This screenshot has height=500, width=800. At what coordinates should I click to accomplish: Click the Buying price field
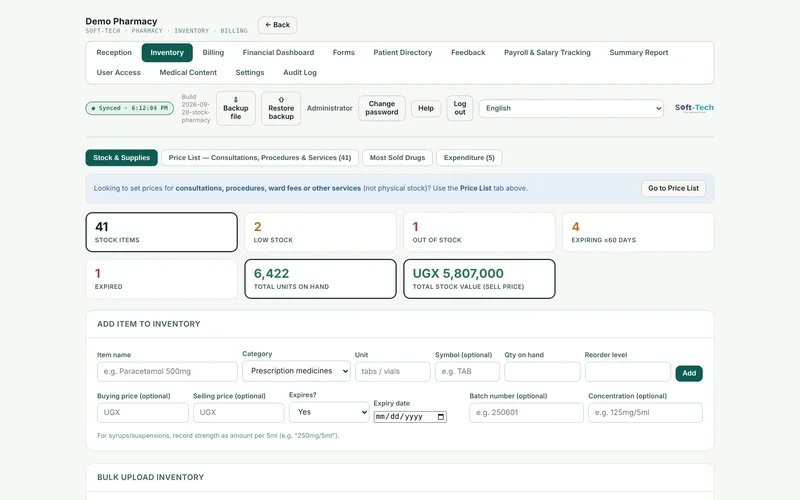coord(143,412)
